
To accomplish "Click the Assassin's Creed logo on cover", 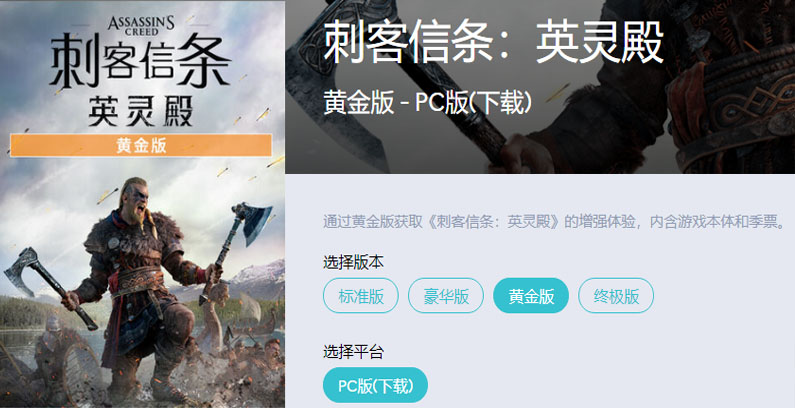I will [141, 25].
